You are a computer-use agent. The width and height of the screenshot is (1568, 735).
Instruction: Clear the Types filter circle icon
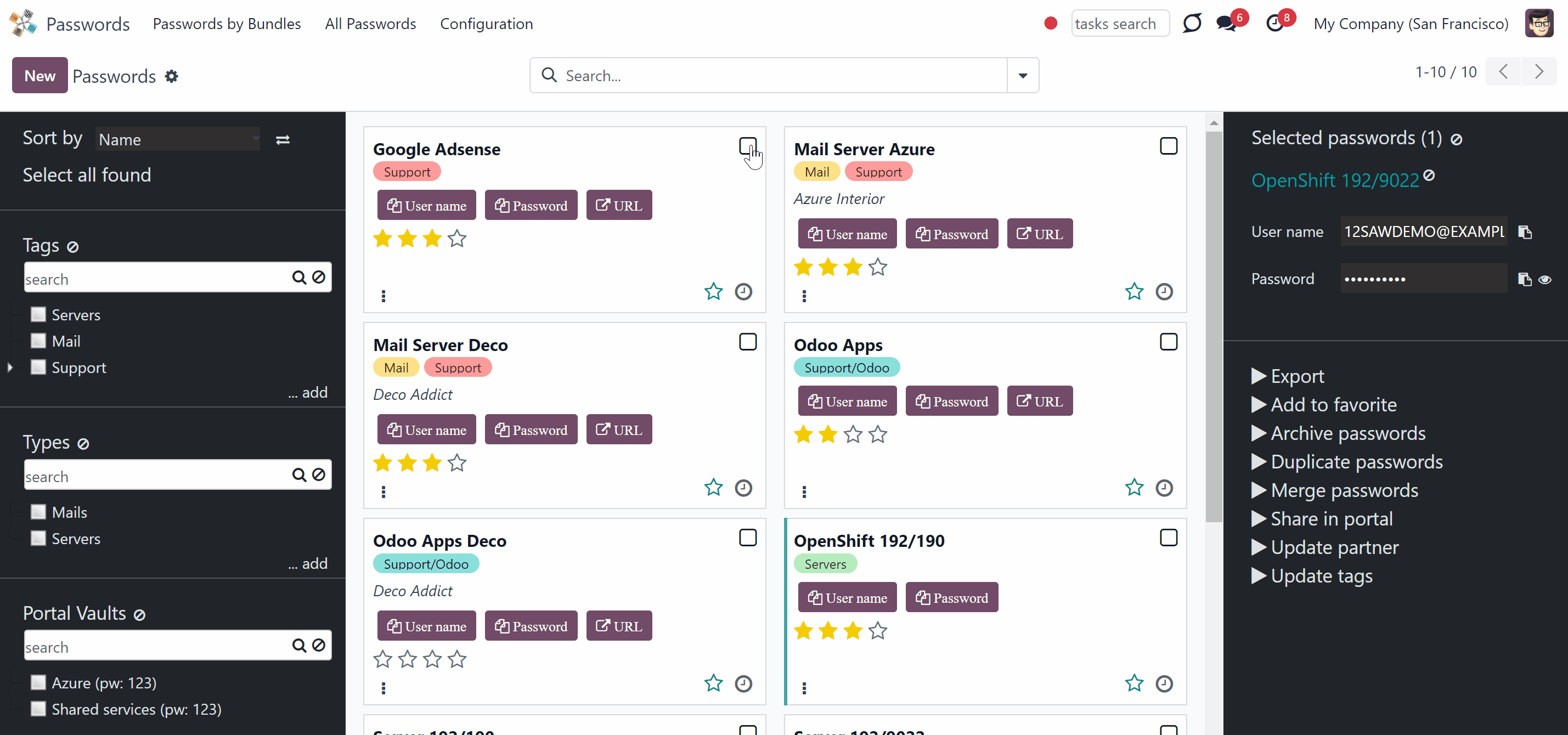(x=83, y=444)
